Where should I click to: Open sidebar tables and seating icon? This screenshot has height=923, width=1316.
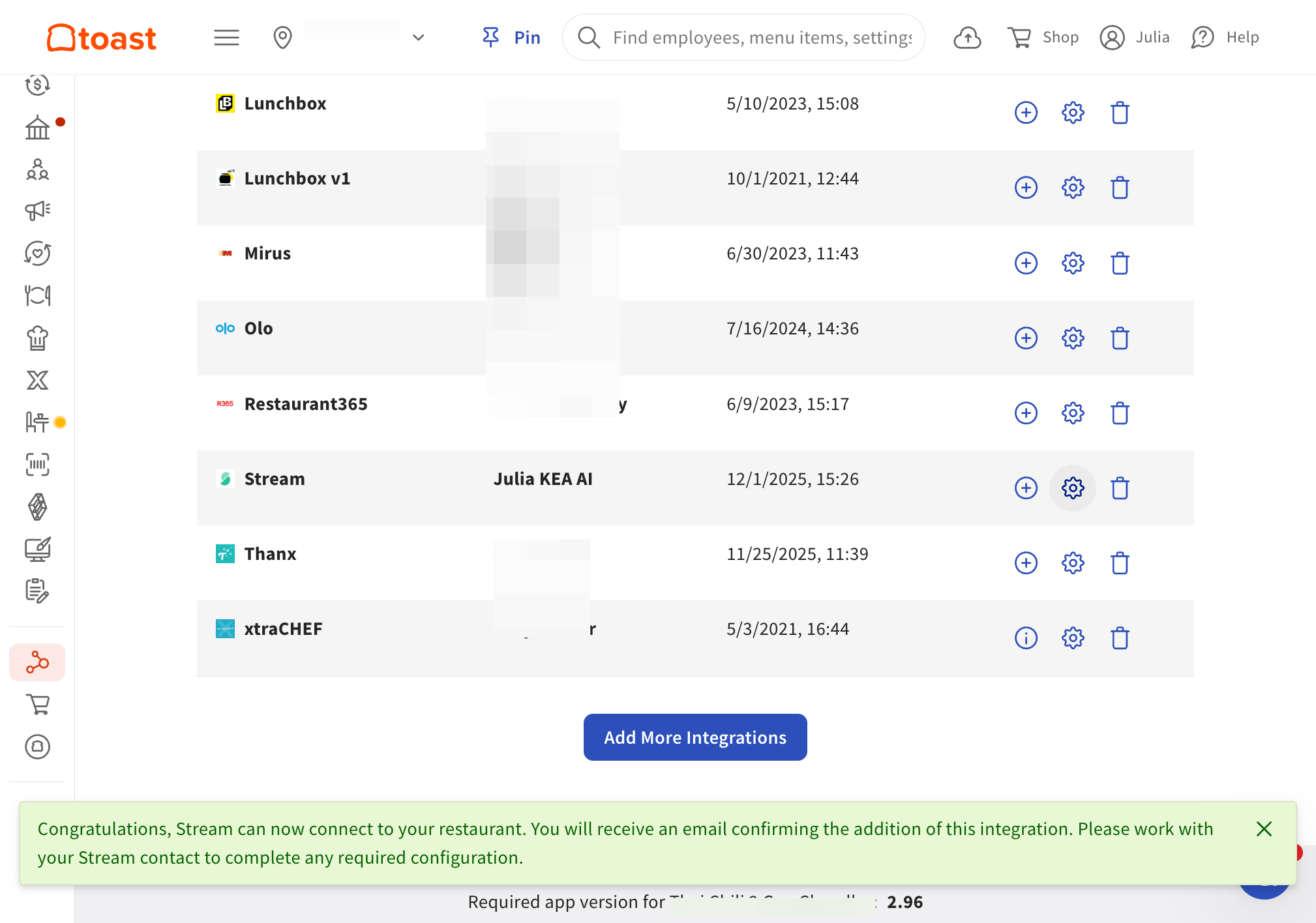click(38, 422)
